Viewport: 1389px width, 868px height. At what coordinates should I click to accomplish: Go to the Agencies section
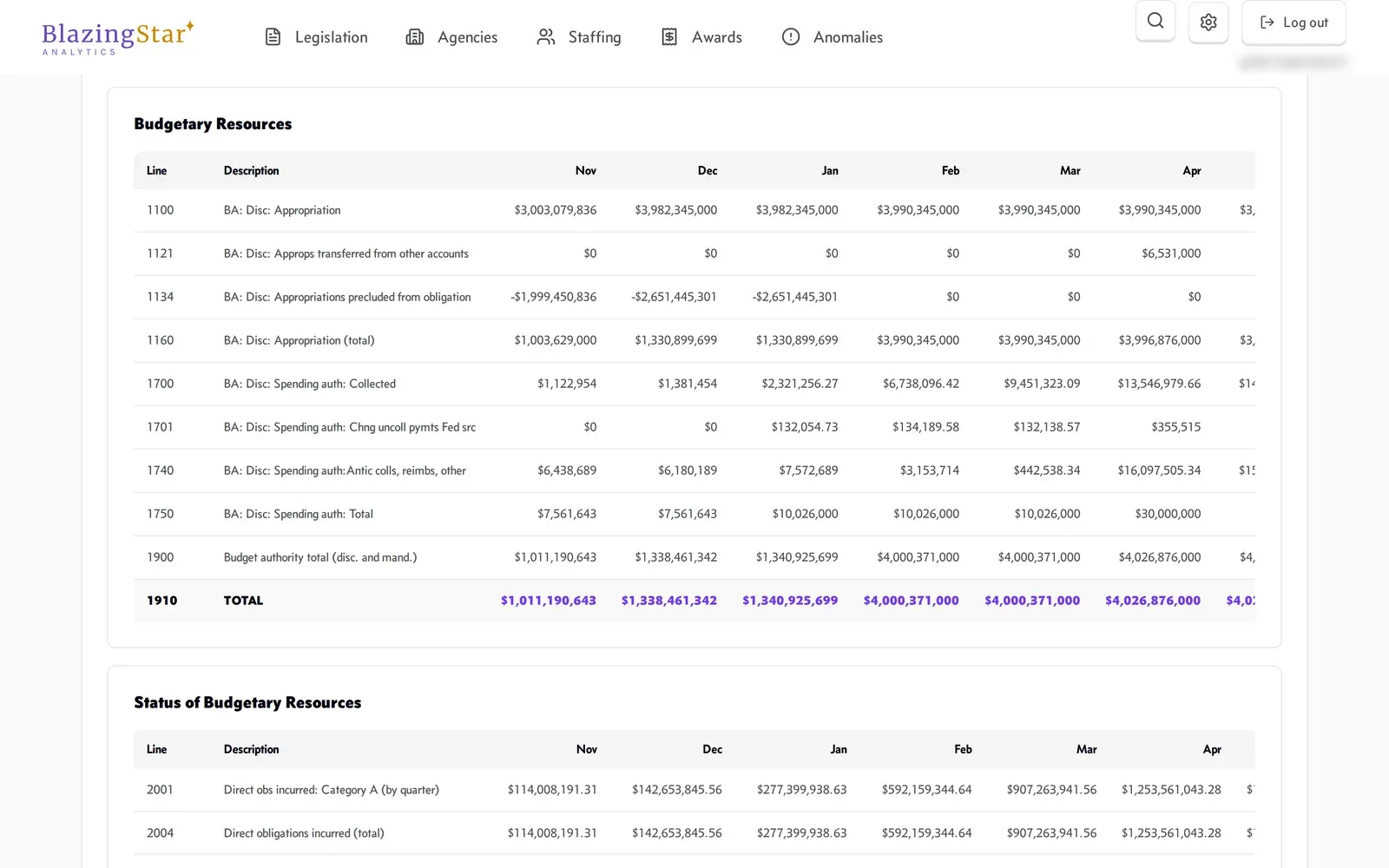pos(452,36)
